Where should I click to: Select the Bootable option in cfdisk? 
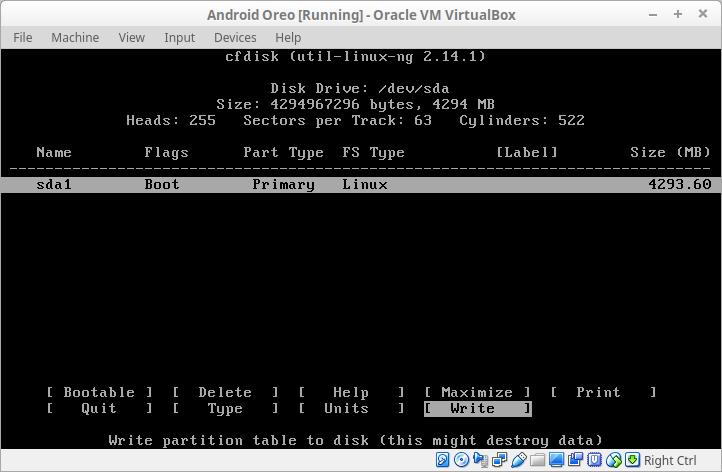(x=99, y=392)
